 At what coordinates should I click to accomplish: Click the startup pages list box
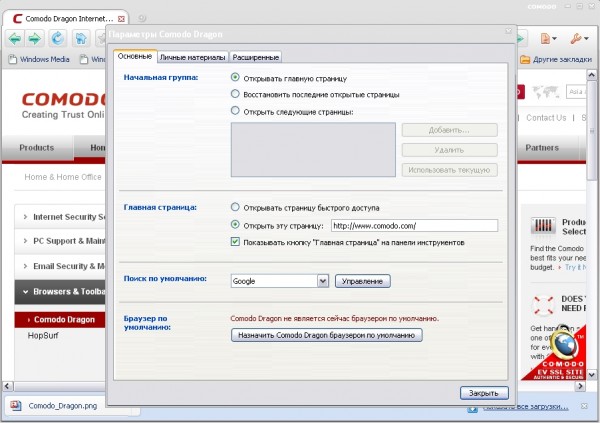pos(313,150)
